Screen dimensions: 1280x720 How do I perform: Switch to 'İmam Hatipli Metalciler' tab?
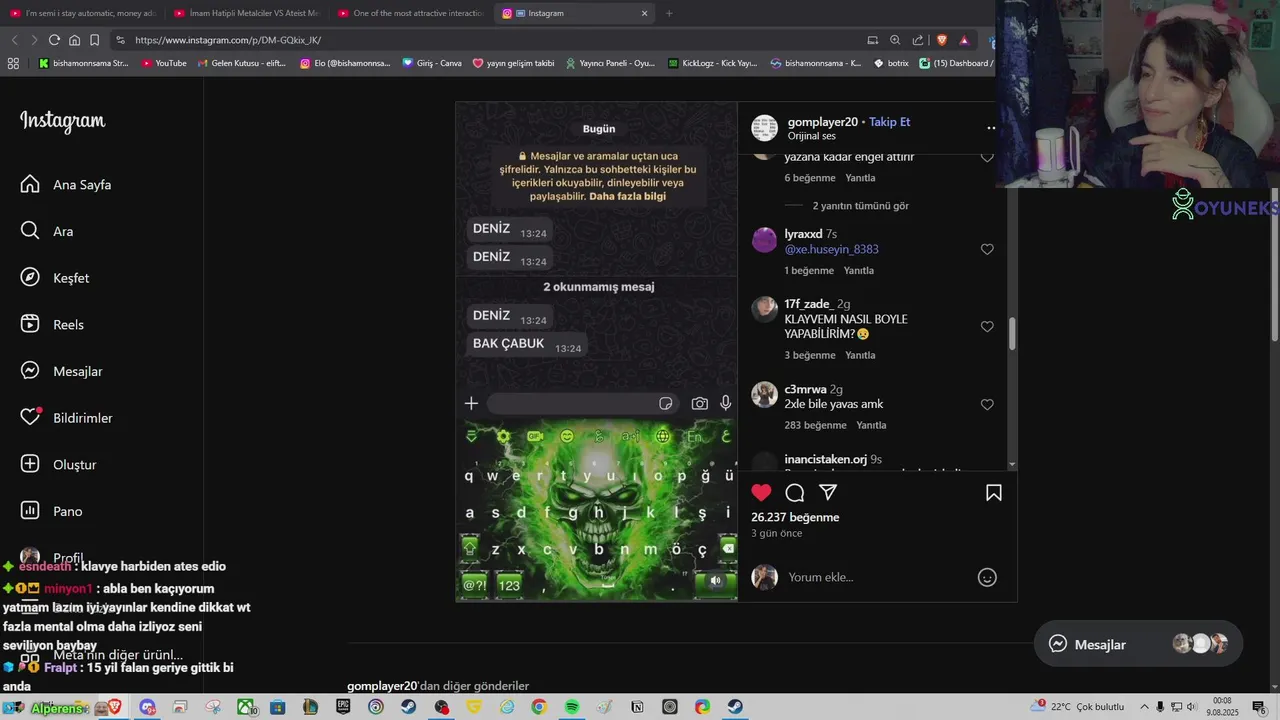coord(246,13)
